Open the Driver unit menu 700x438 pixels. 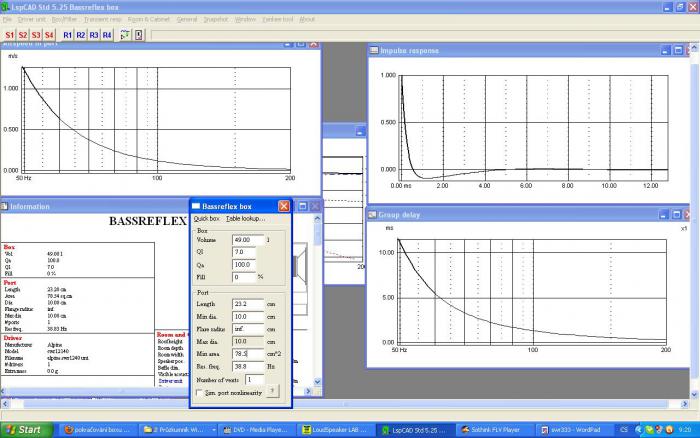[x=32, y=19]
